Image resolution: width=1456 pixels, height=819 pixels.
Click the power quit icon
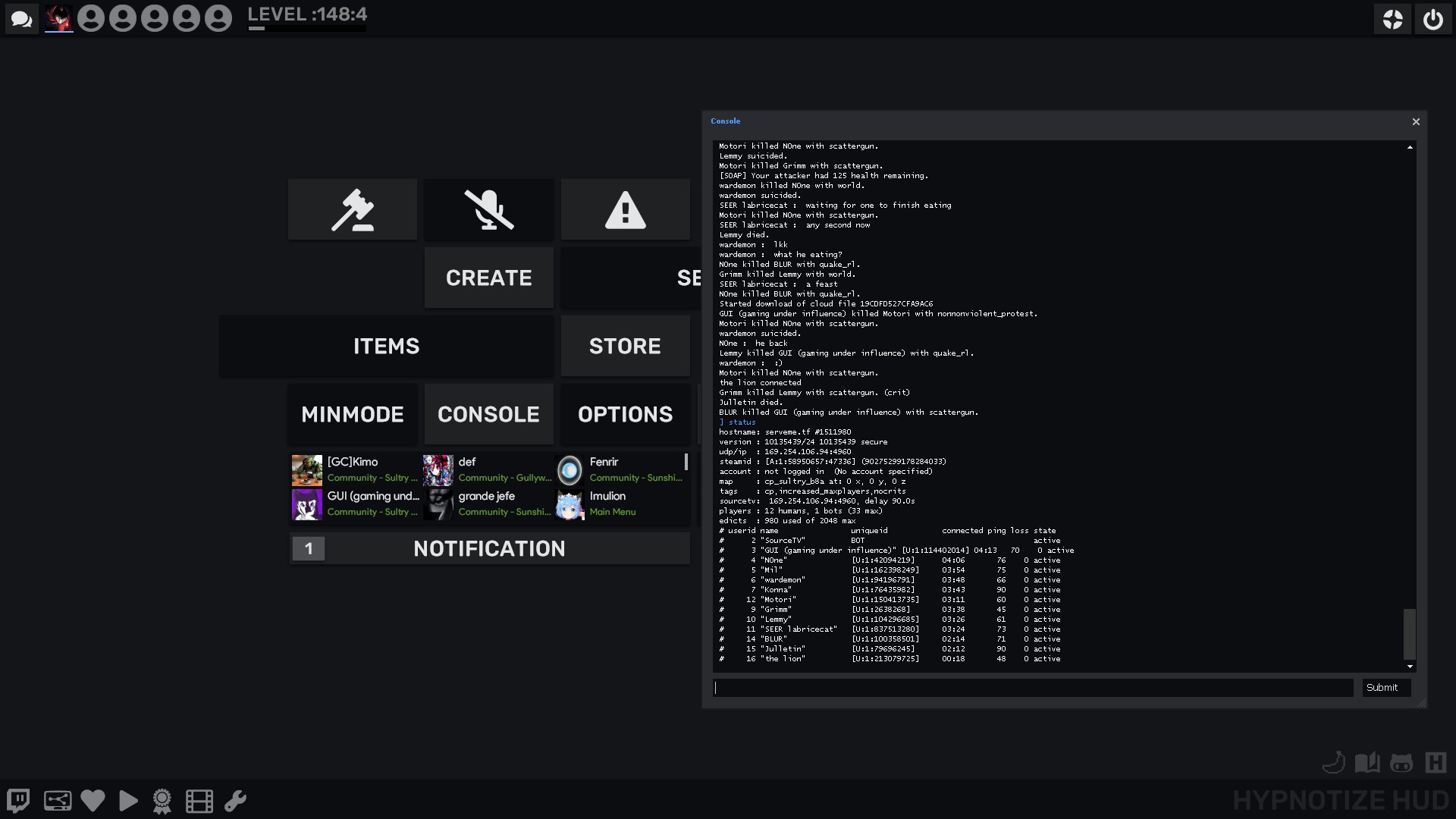pos(1432,20)
